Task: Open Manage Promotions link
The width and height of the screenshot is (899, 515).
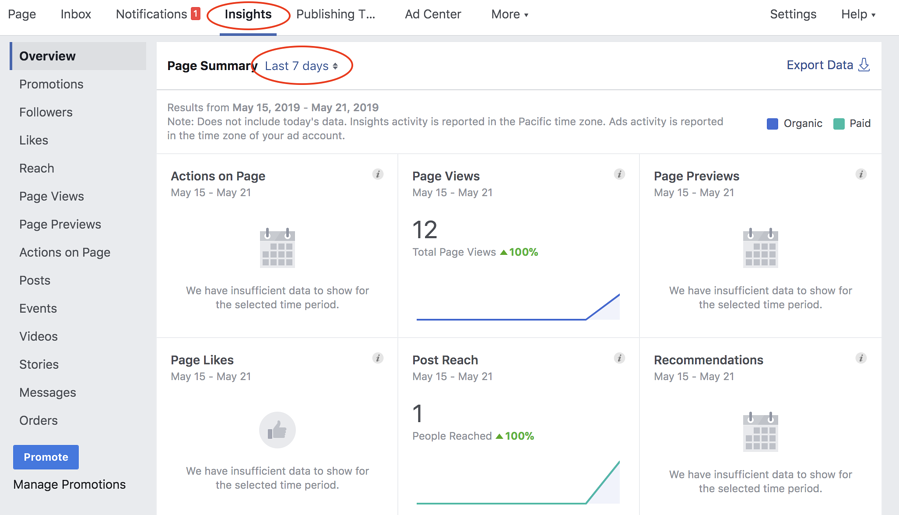Action: pyautogui.click(x=70, y=484)
